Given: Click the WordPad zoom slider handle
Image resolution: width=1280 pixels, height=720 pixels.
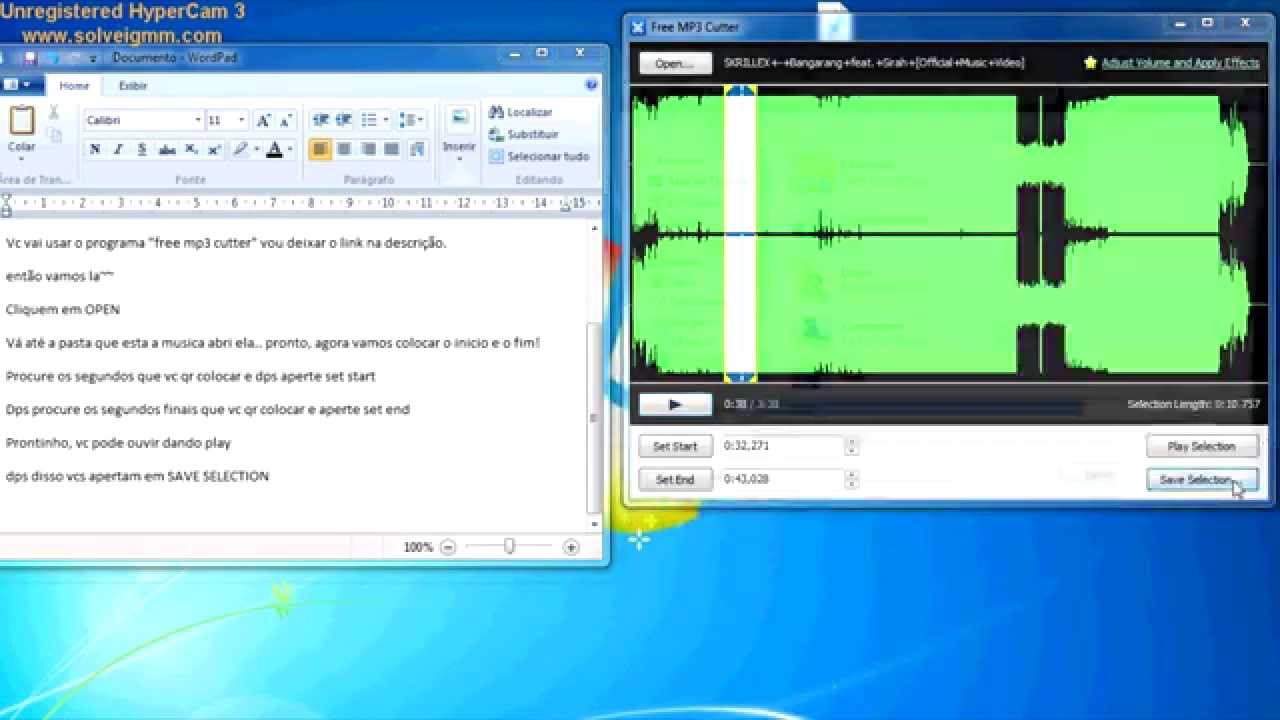Looking at the screenshot, I should (x=509, y=547).
